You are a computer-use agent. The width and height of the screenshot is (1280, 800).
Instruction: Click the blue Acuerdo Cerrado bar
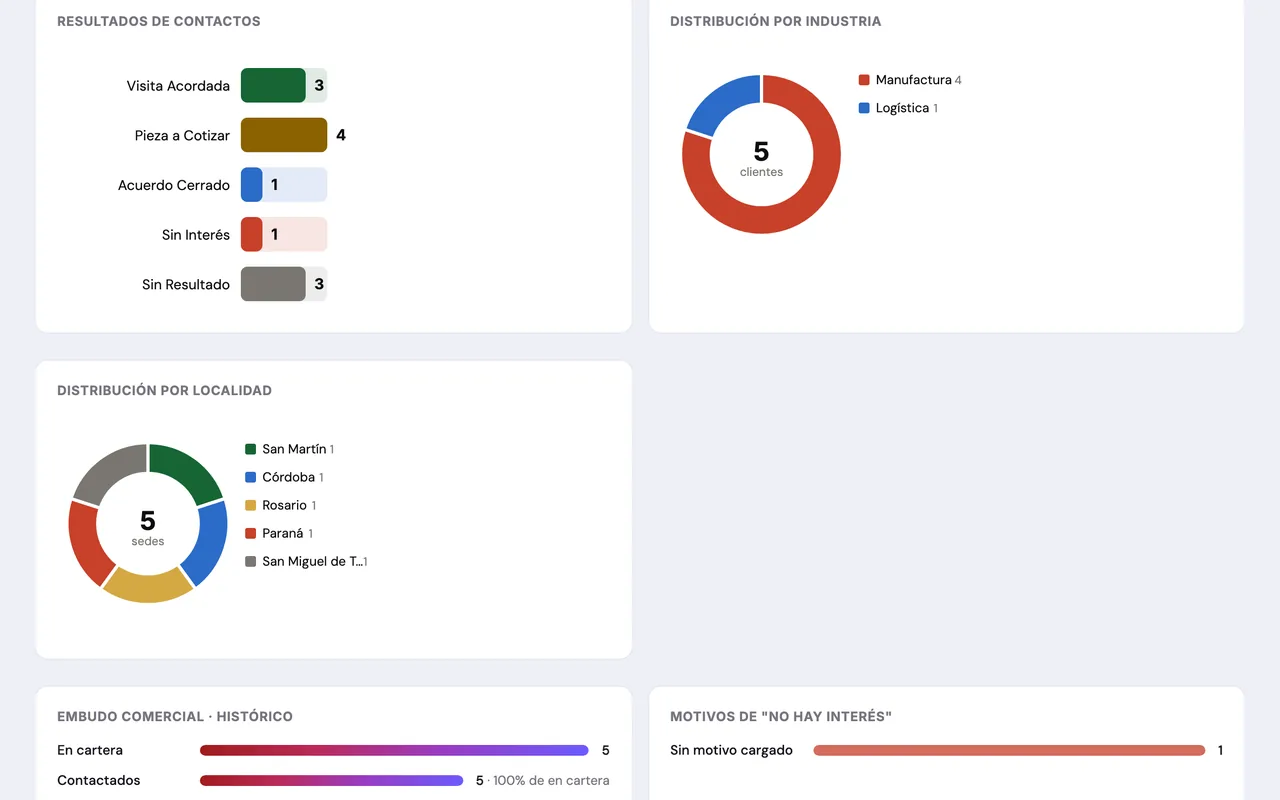pos(252,185)
